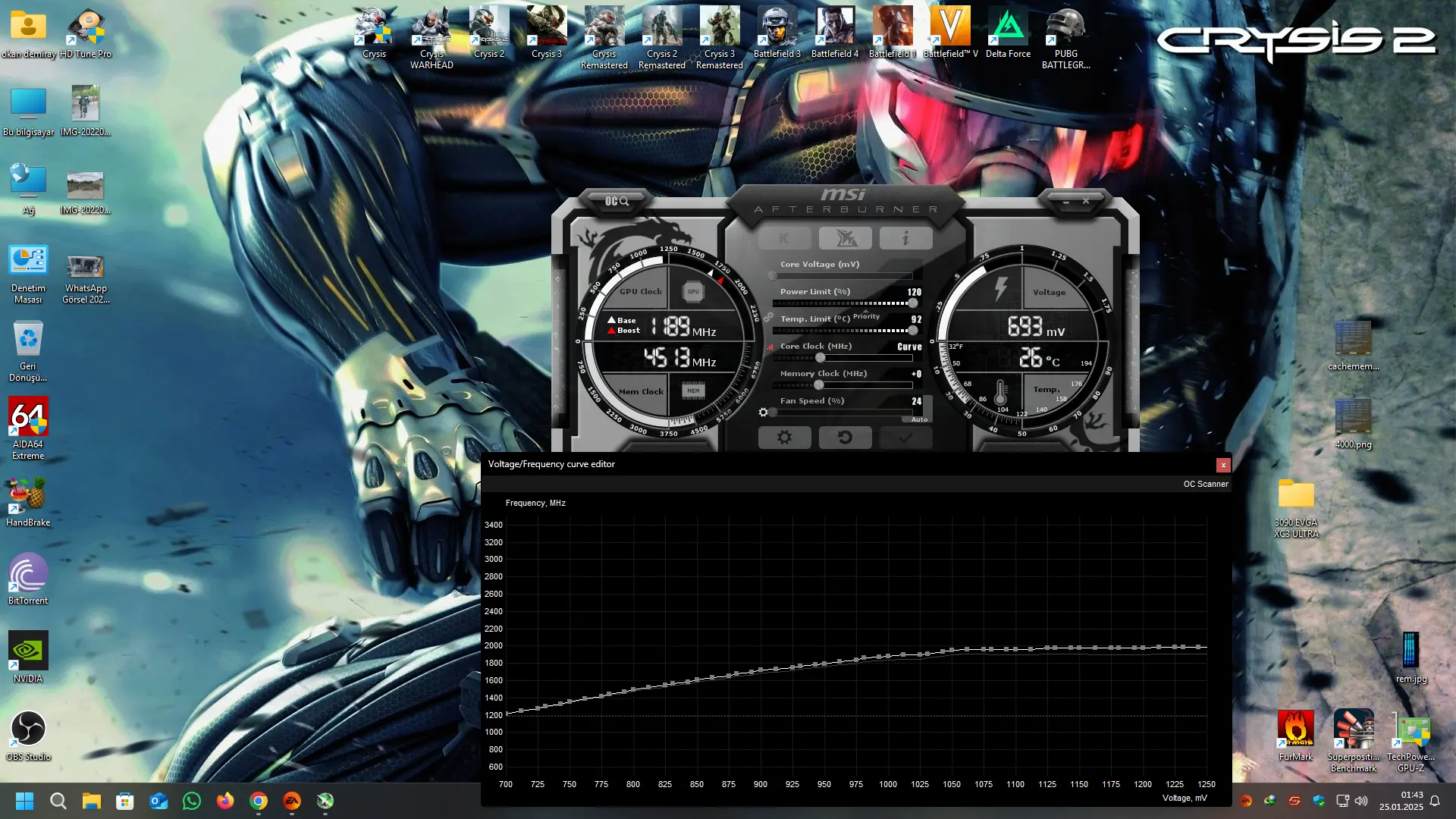Image resolution: width=1456 pixels, height=819 pixels.
Task: Click the Memory Clock value +0
Action: [x=916, y=374]
